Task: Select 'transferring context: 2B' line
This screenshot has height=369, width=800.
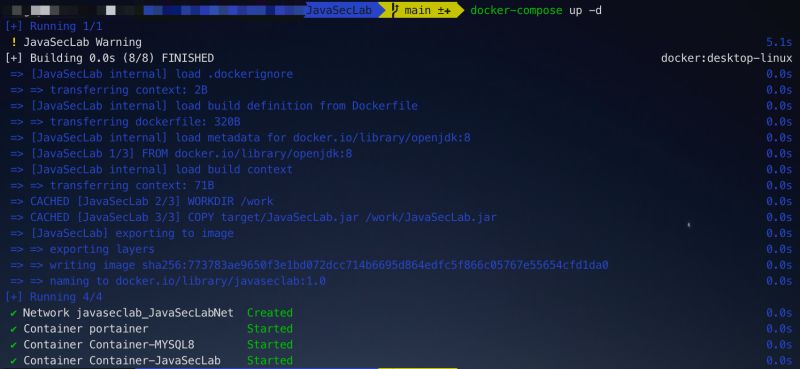Action: [109, 90]
